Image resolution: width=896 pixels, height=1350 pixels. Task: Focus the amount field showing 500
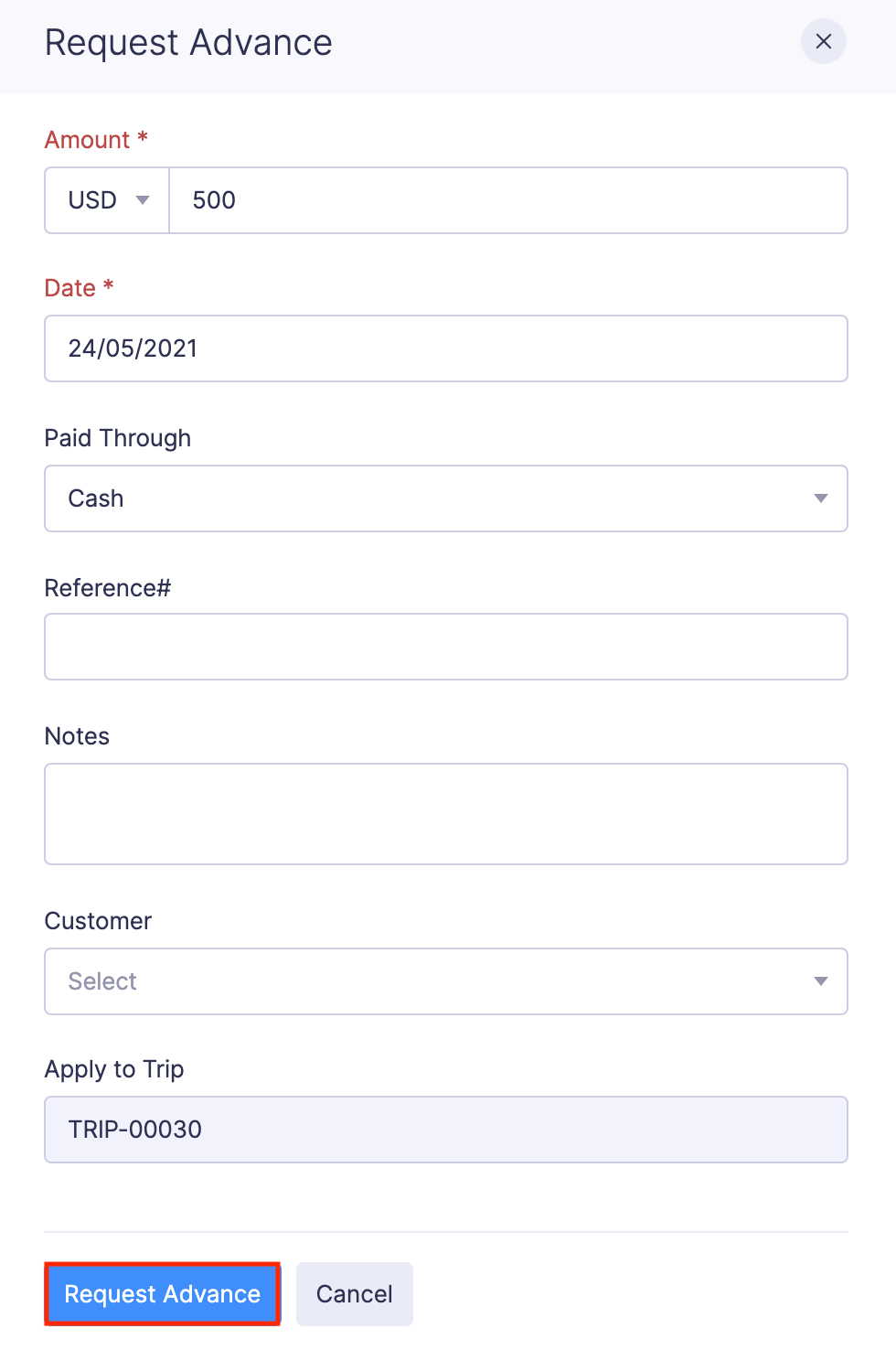coord(507,200)
